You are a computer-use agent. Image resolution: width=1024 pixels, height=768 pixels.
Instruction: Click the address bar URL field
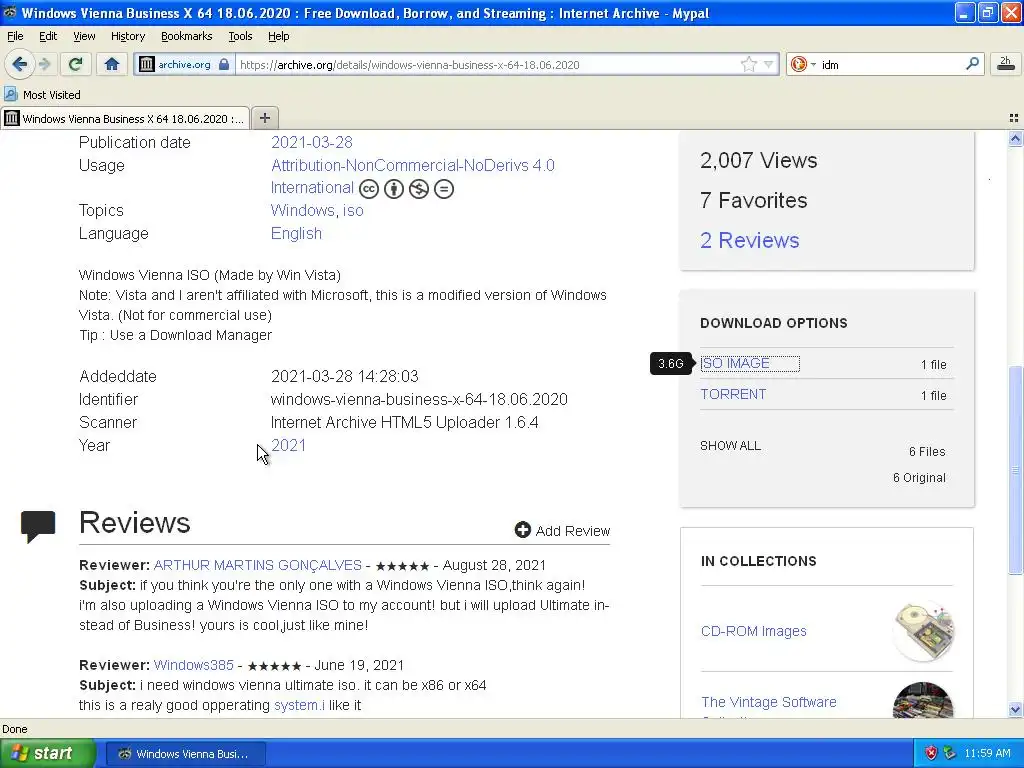pyautogui.click(x=487, y=64)
